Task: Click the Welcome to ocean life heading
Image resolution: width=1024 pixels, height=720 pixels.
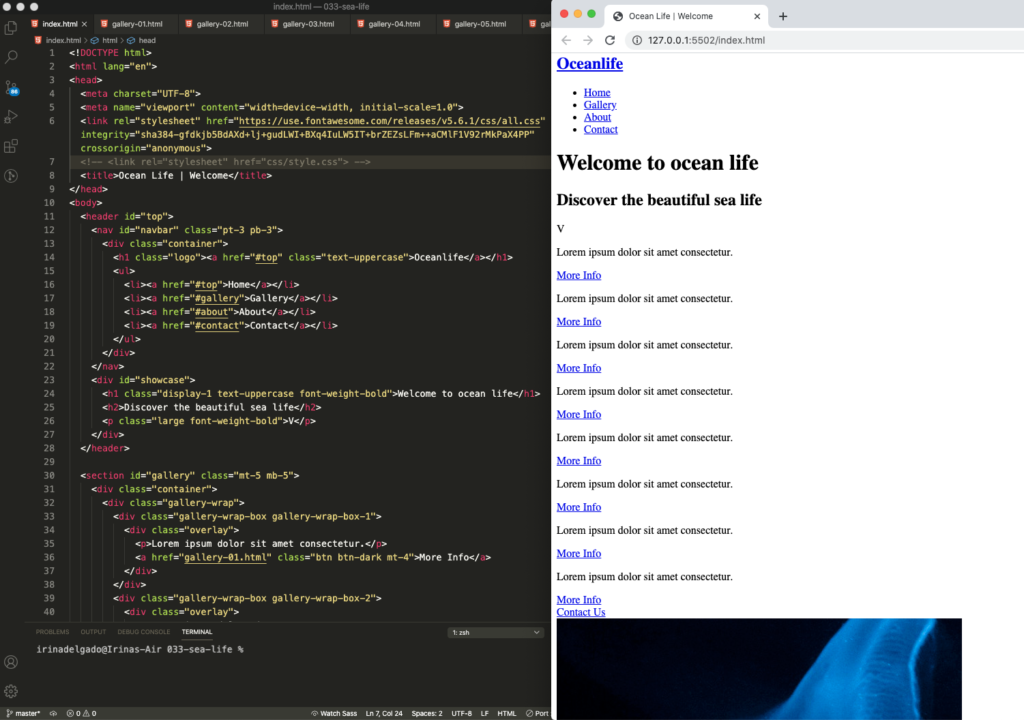Action: 657,163
